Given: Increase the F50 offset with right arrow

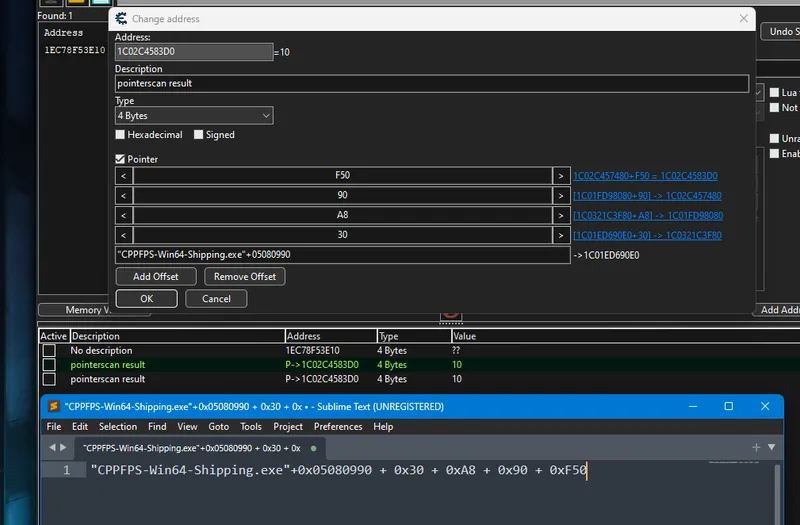Looking at the screenshot, I should point(561,176).
